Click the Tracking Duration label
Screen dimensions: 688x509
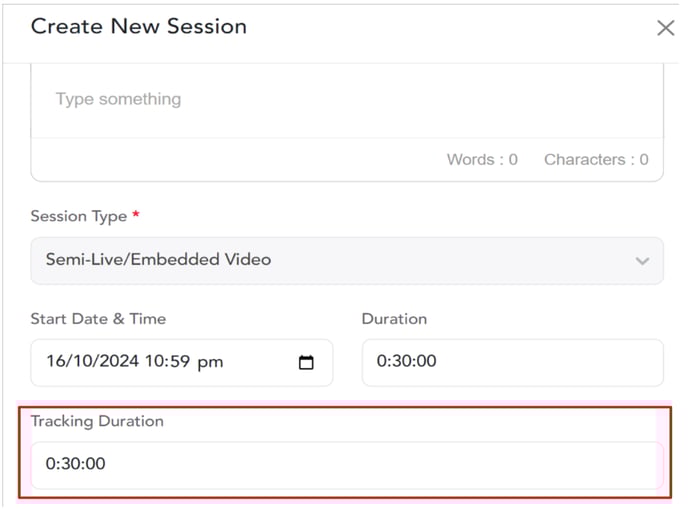point(97,421)
